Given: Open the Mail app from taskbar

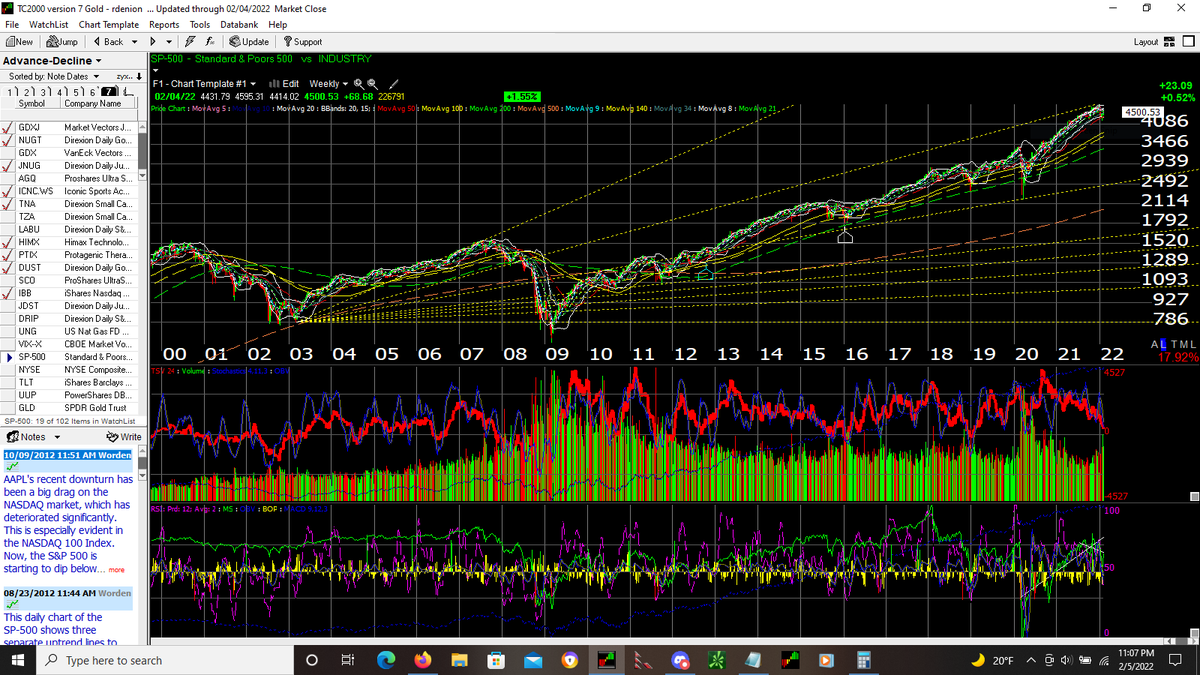Looking at the screenshot, I should (x=531, y=660).
